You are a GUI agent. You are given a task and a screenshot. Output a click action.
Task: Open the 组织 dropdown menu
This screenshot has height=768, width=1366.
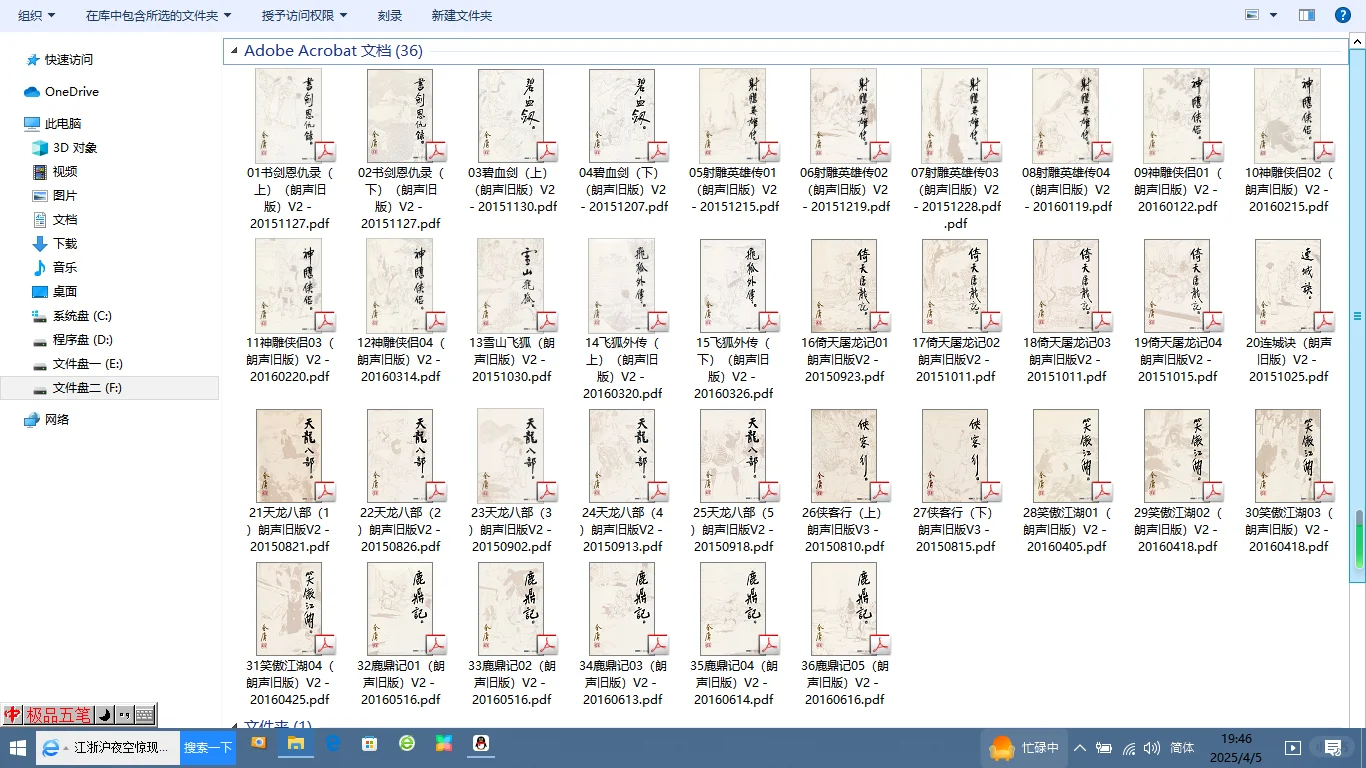coord(37,16)
